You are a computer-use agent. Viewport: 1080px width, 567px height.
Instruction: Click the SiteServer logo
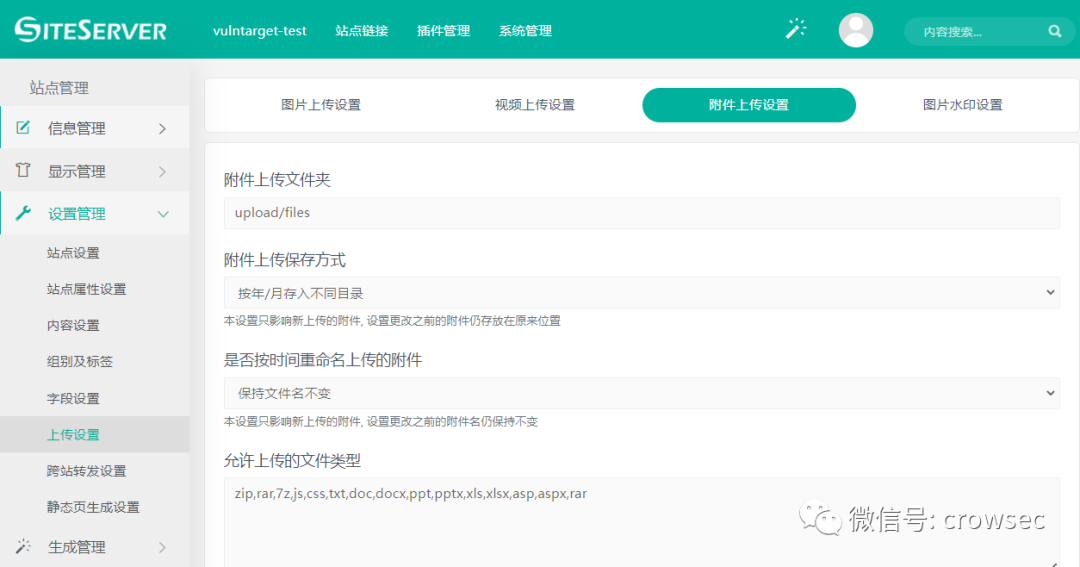click(91, 30)
